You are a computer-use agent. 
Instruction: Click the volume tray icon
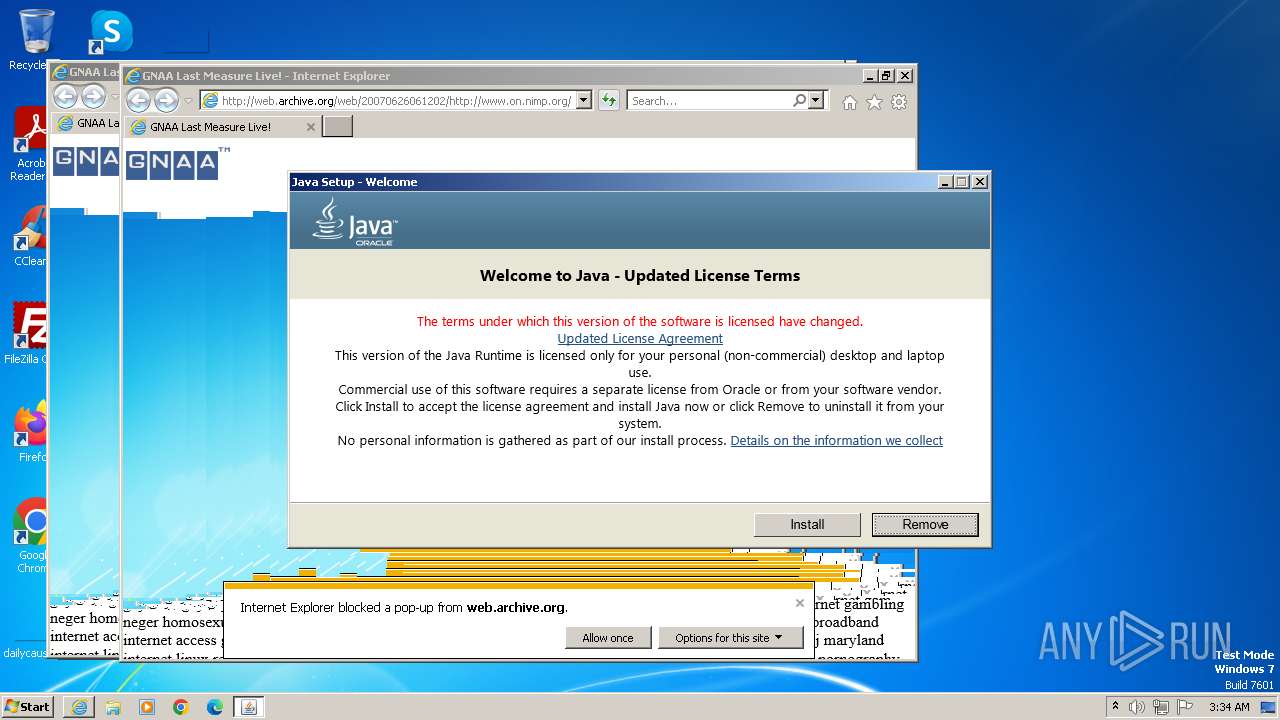(x=1137, y=707)
